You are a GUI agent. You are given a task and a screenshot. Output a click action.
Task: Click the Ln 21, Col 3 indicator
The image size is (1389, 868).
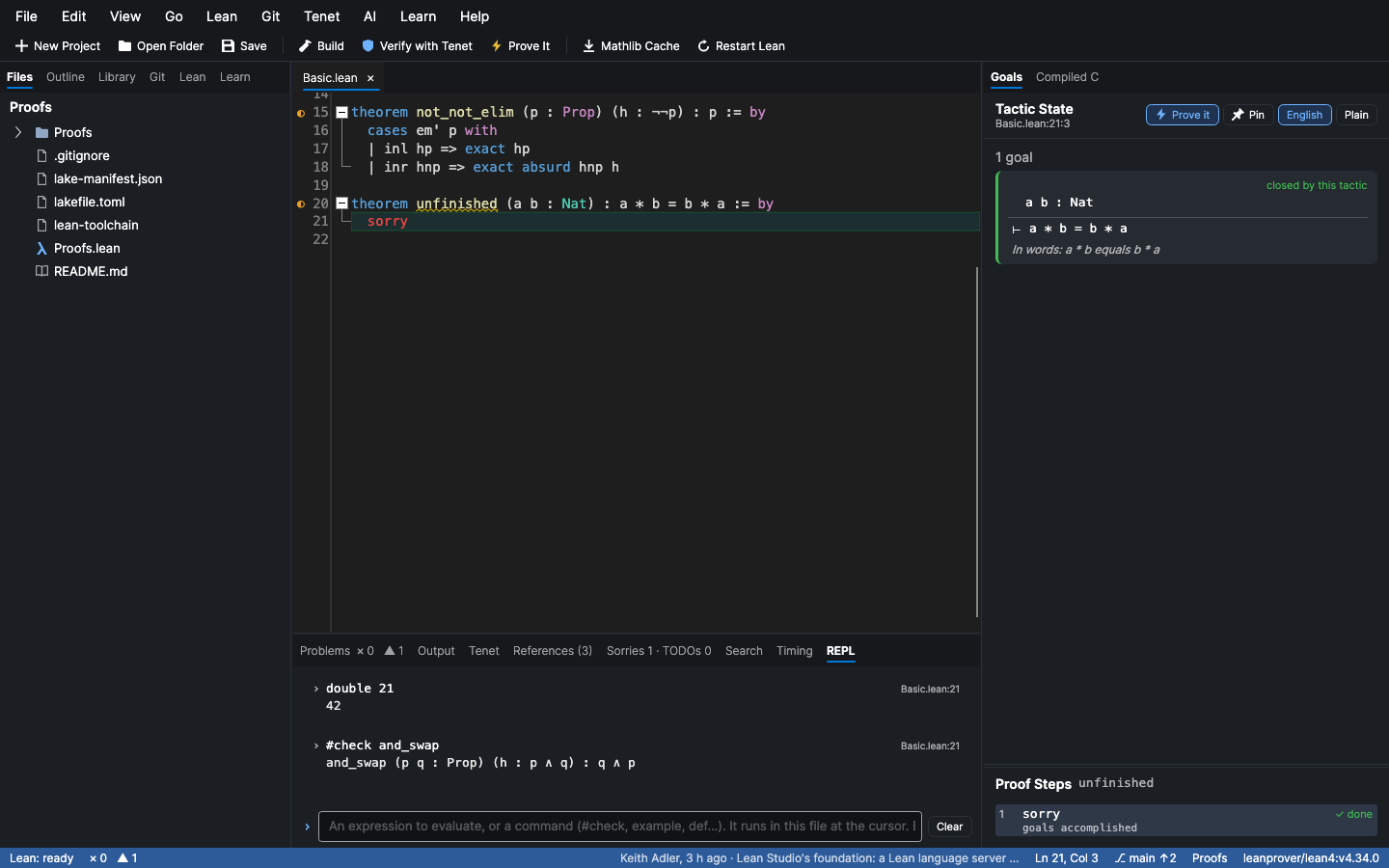tap(1066, 858)
